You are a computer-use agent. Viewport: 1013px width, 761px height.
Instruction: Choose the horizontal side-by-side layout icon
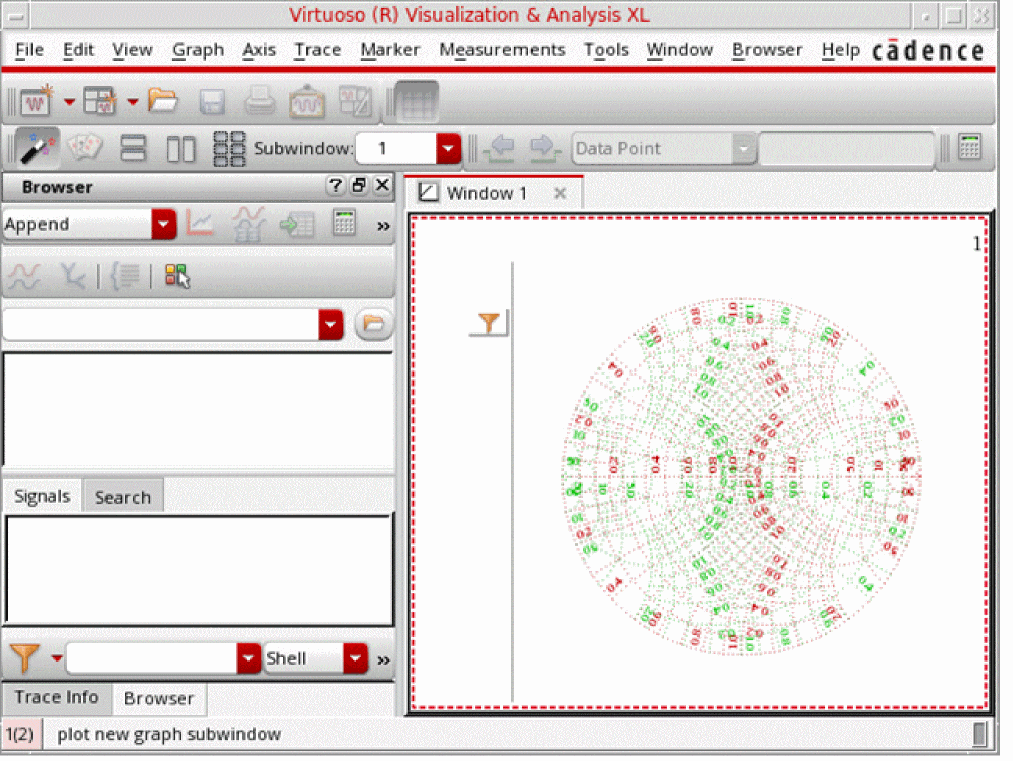tap(181, 149)
